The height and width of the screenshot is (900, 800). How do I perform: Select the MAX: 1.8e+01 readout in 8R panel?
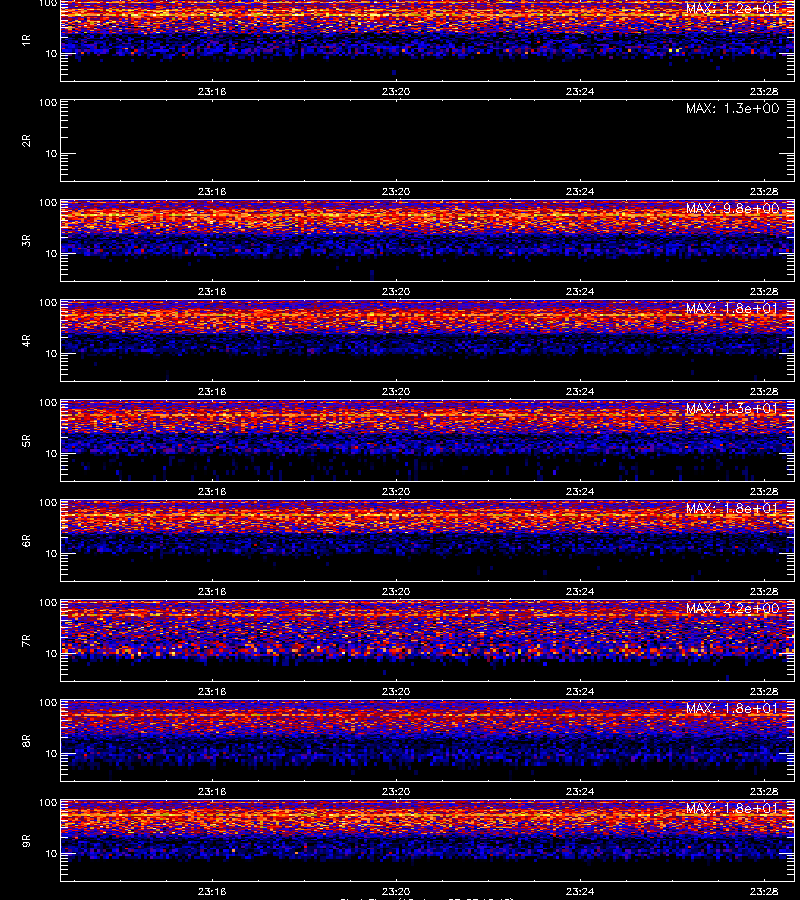[732, 708]
